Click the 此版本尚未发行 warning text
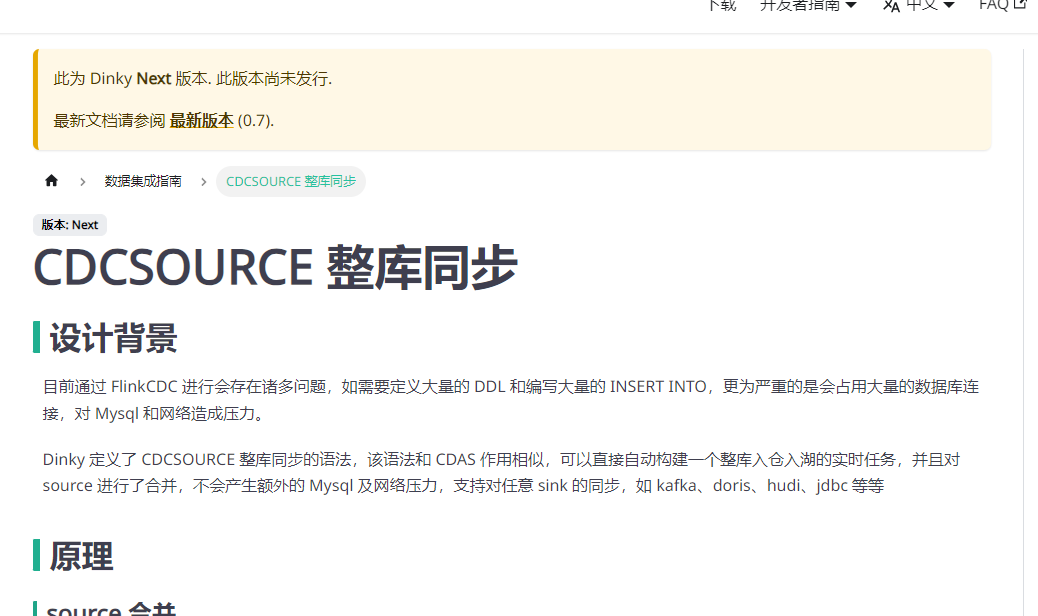Viewport: 1038px width, 616px height. [274, 79]
